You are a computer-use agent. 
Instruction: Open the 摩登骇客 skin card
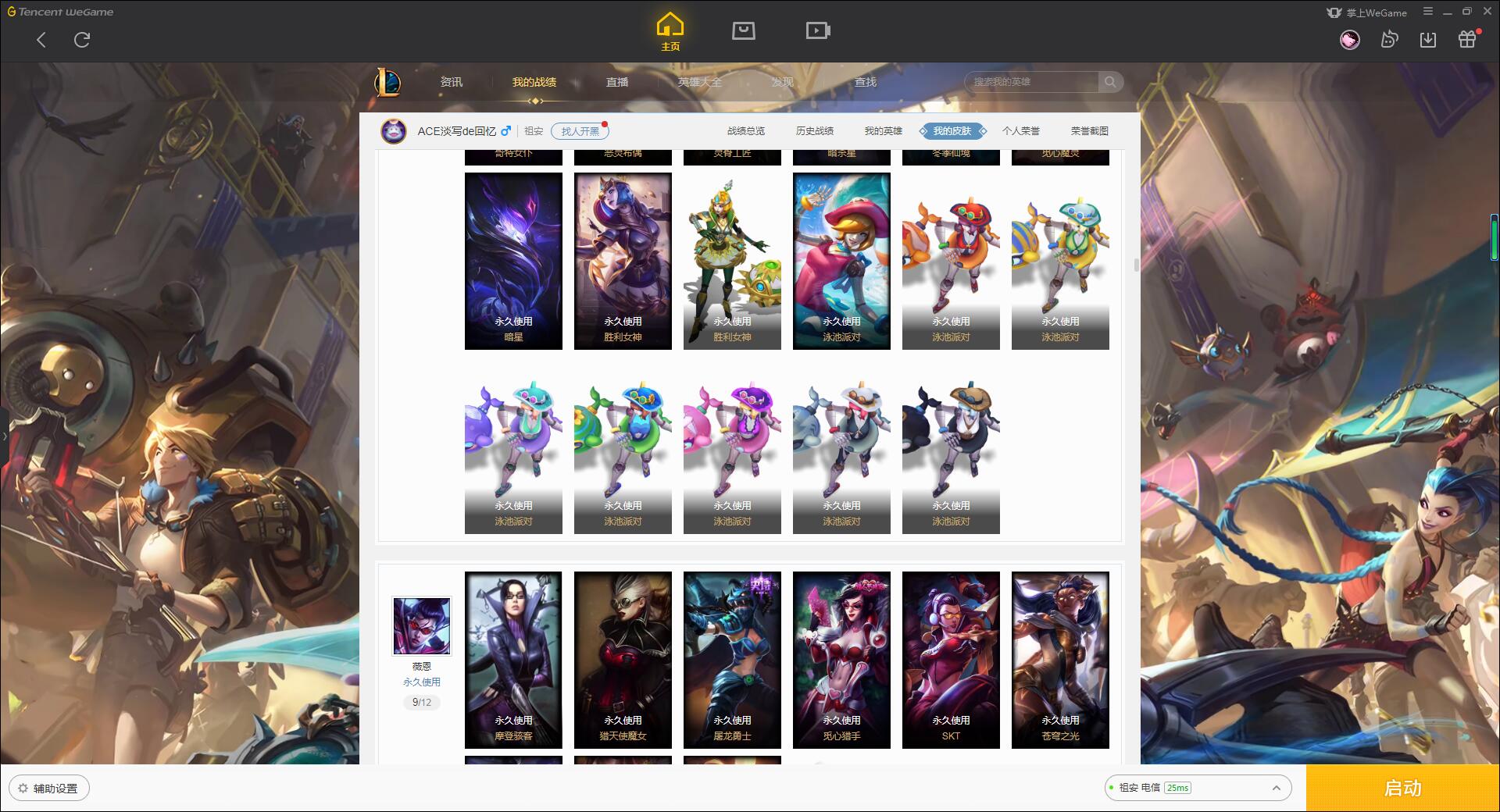tap(513, 660)
